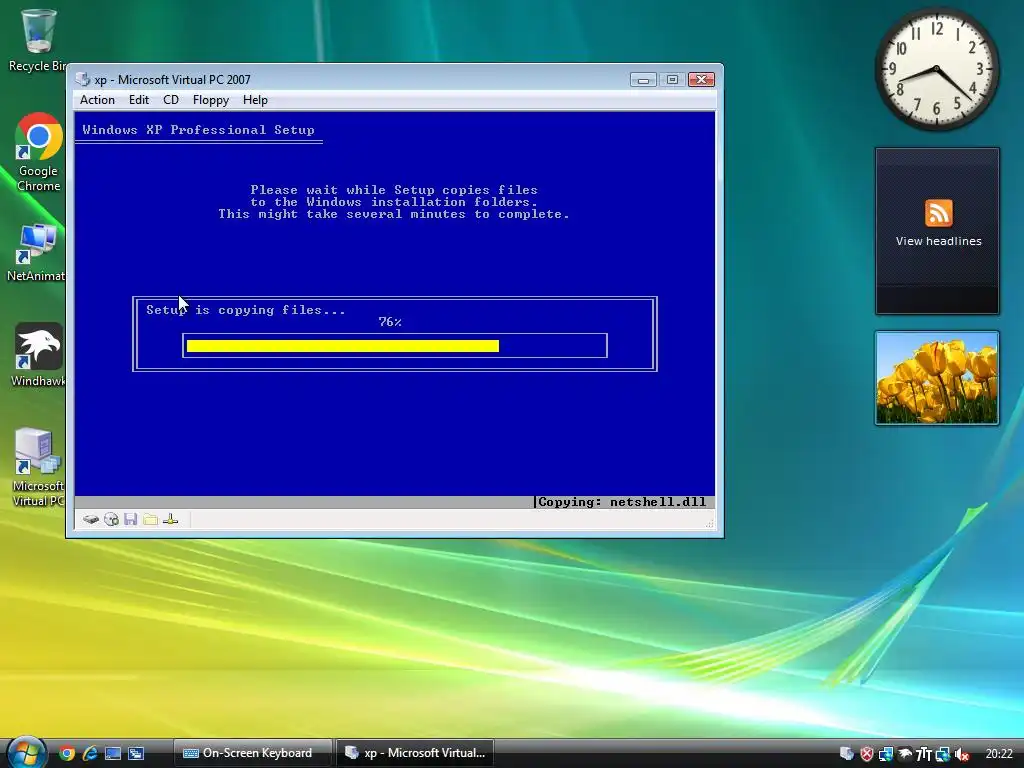Click the CD drive status icon
The height and width of the screenshot is (768, 1024).
coord(111,519)
